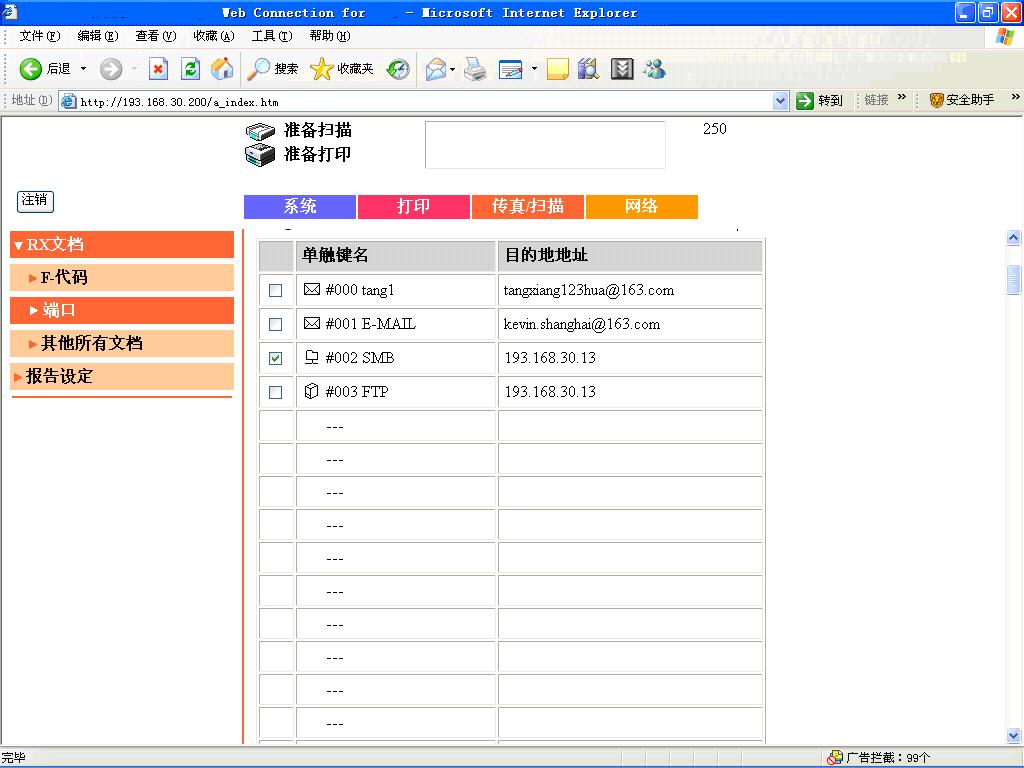Check the box for #000 tang1

tap(276, 291)
